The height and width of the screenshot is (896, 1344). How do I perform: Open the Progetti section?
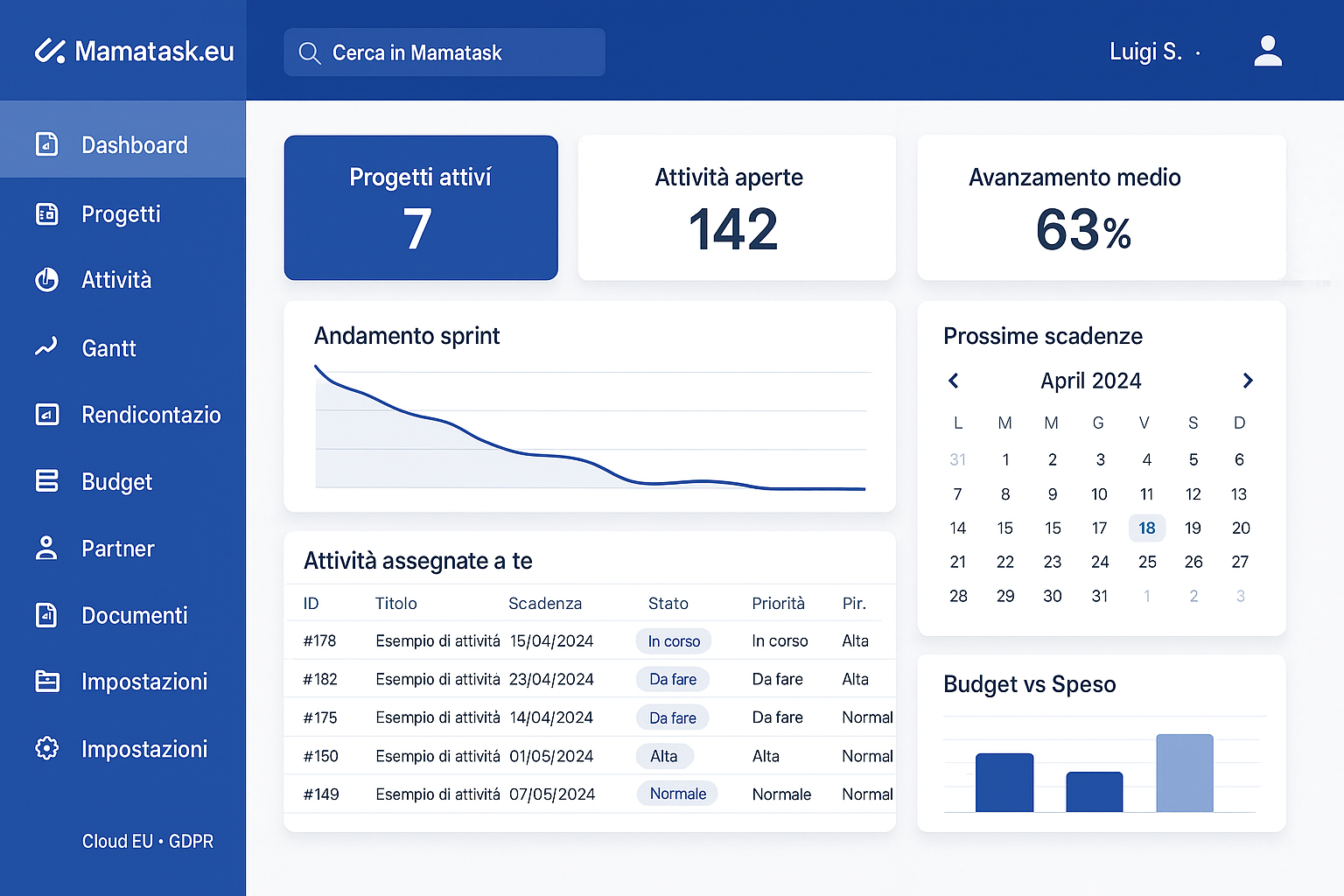(121, 214)
